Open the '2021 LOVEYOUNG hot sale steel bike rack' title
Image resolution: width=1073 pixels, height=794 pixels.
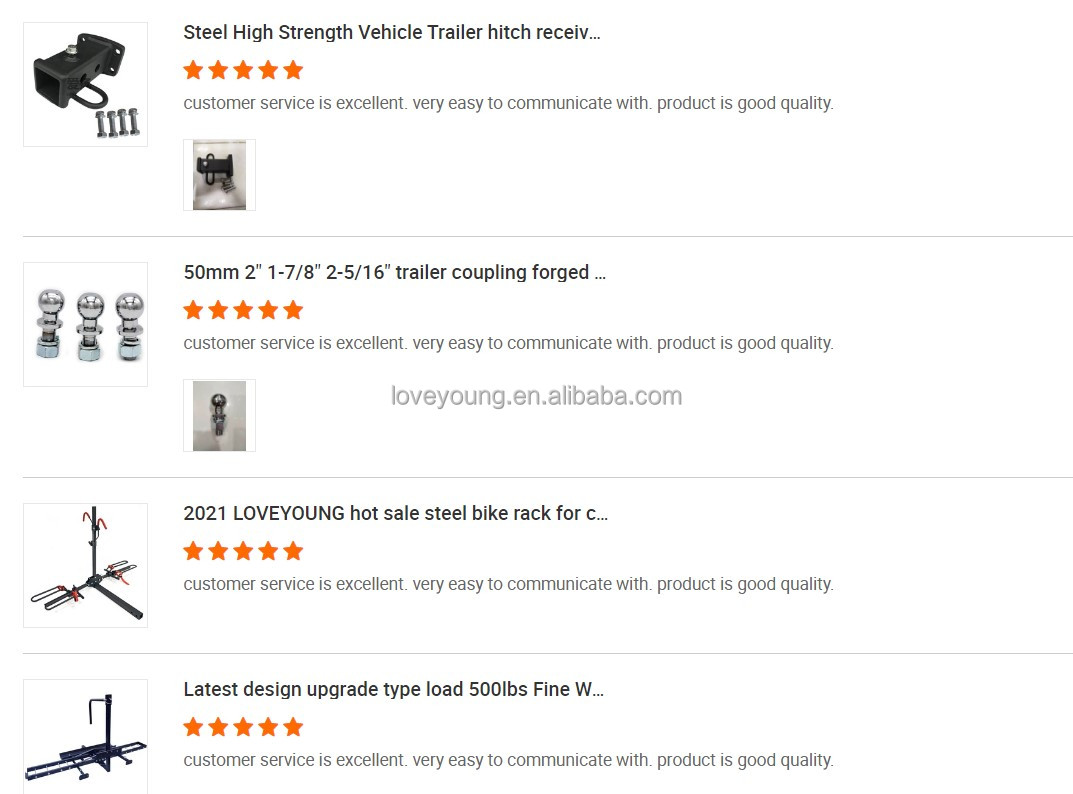(395, 513)
